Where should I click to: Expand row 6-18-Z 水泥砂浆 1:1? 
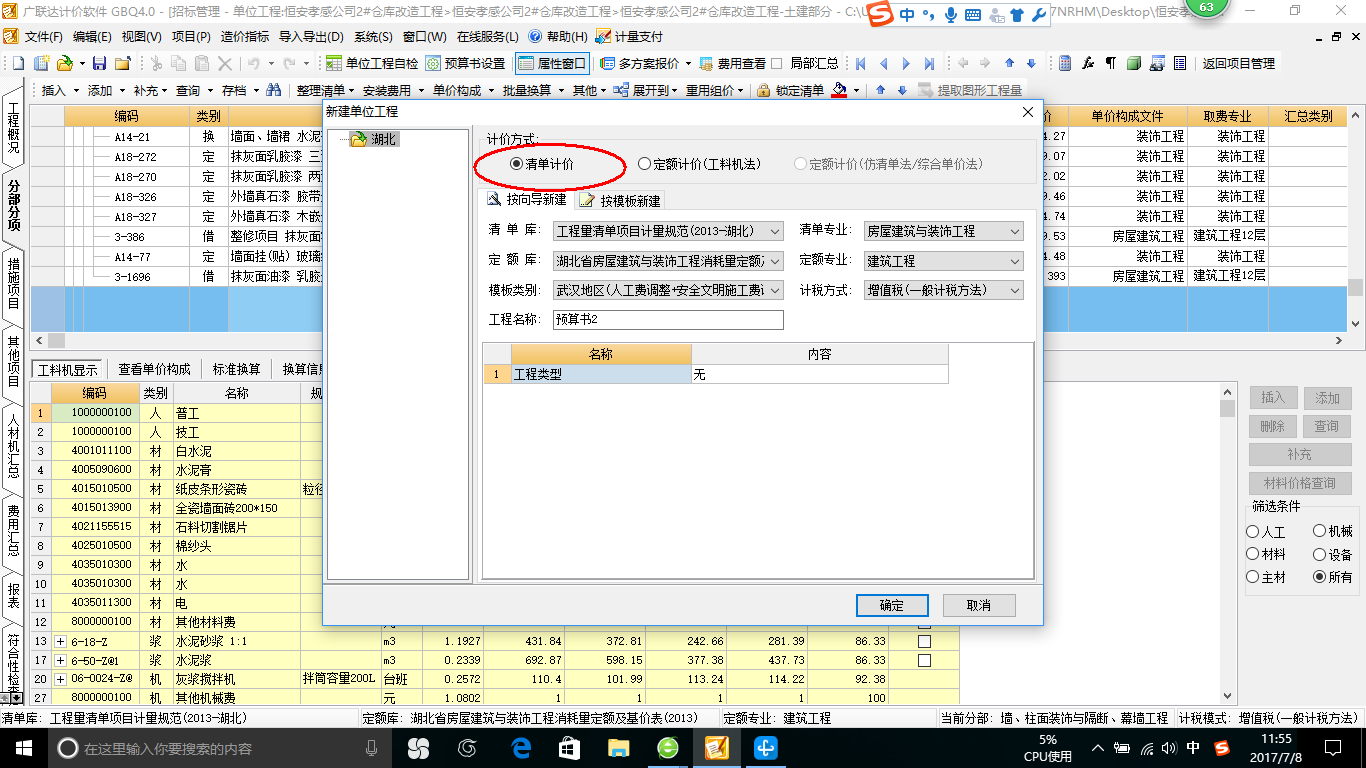click(x=60, y=641)
